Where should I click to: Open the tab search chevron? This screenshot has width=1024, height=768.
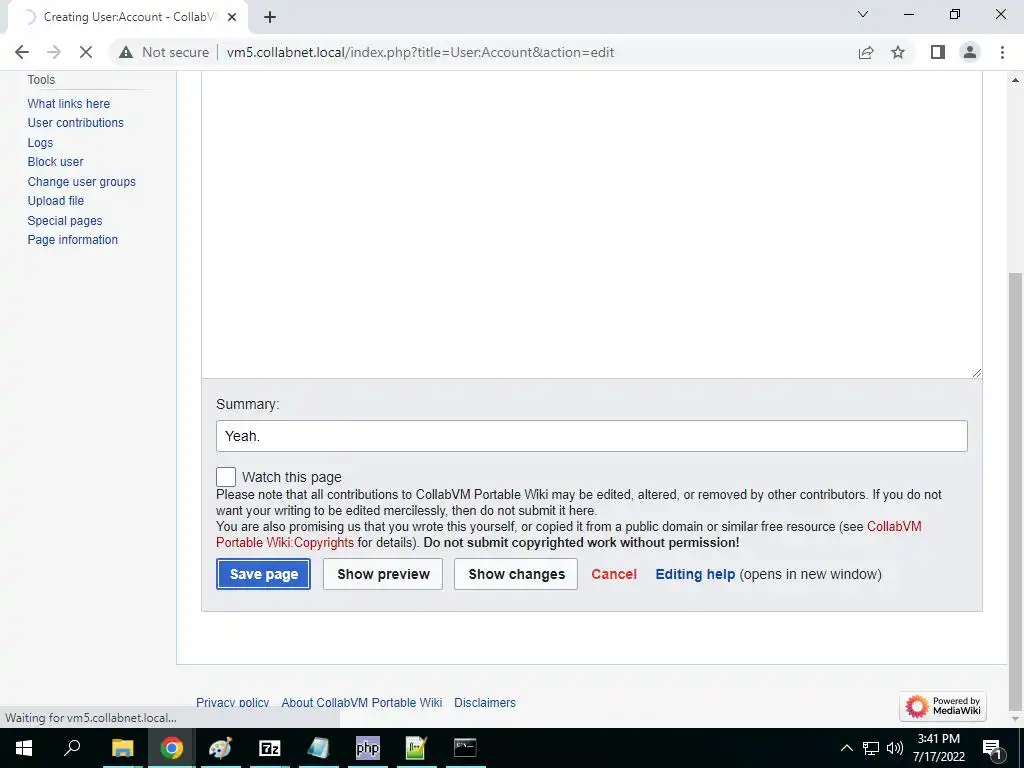pyautogui.click(x=863, y=14)
